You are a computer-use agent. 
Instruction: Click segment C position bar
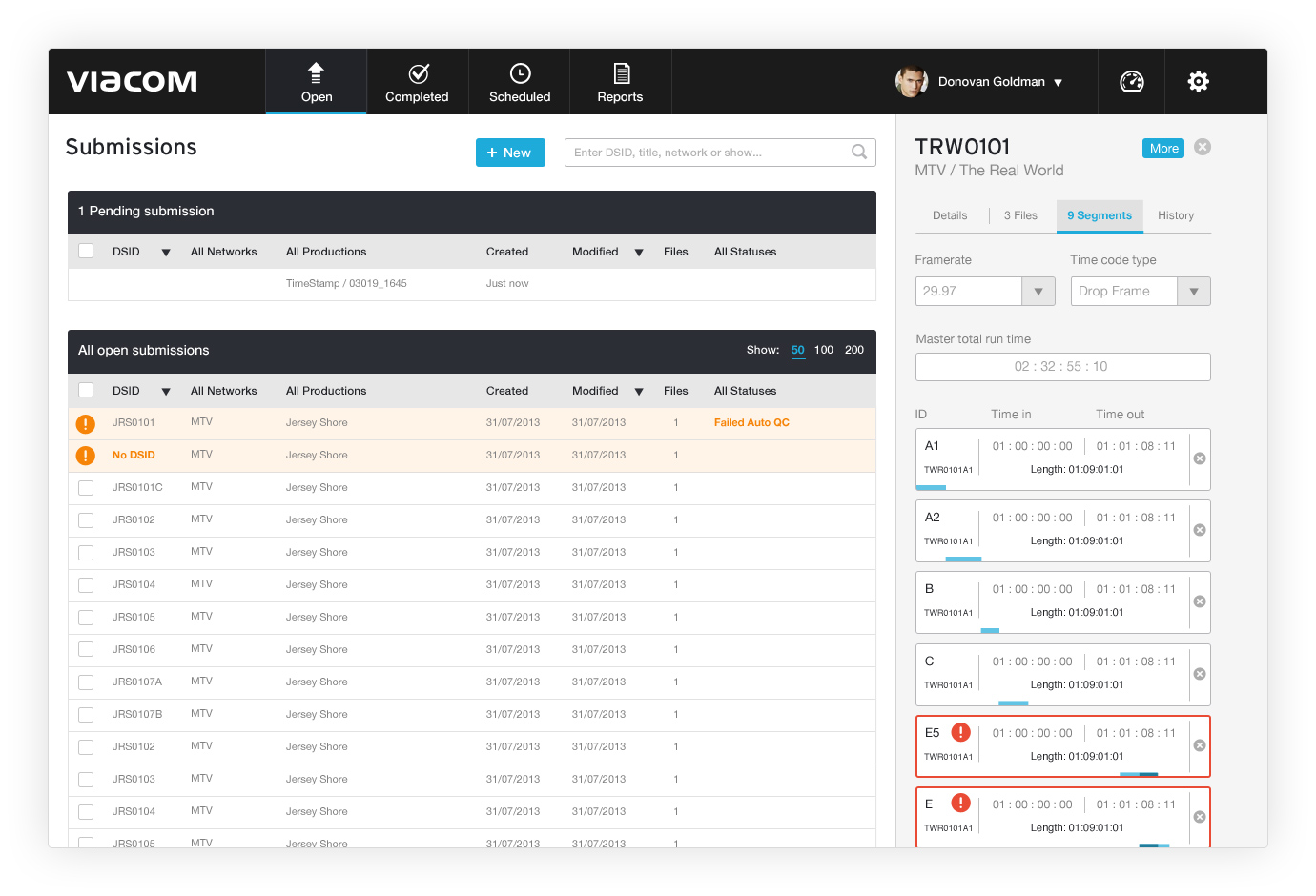1013,703
